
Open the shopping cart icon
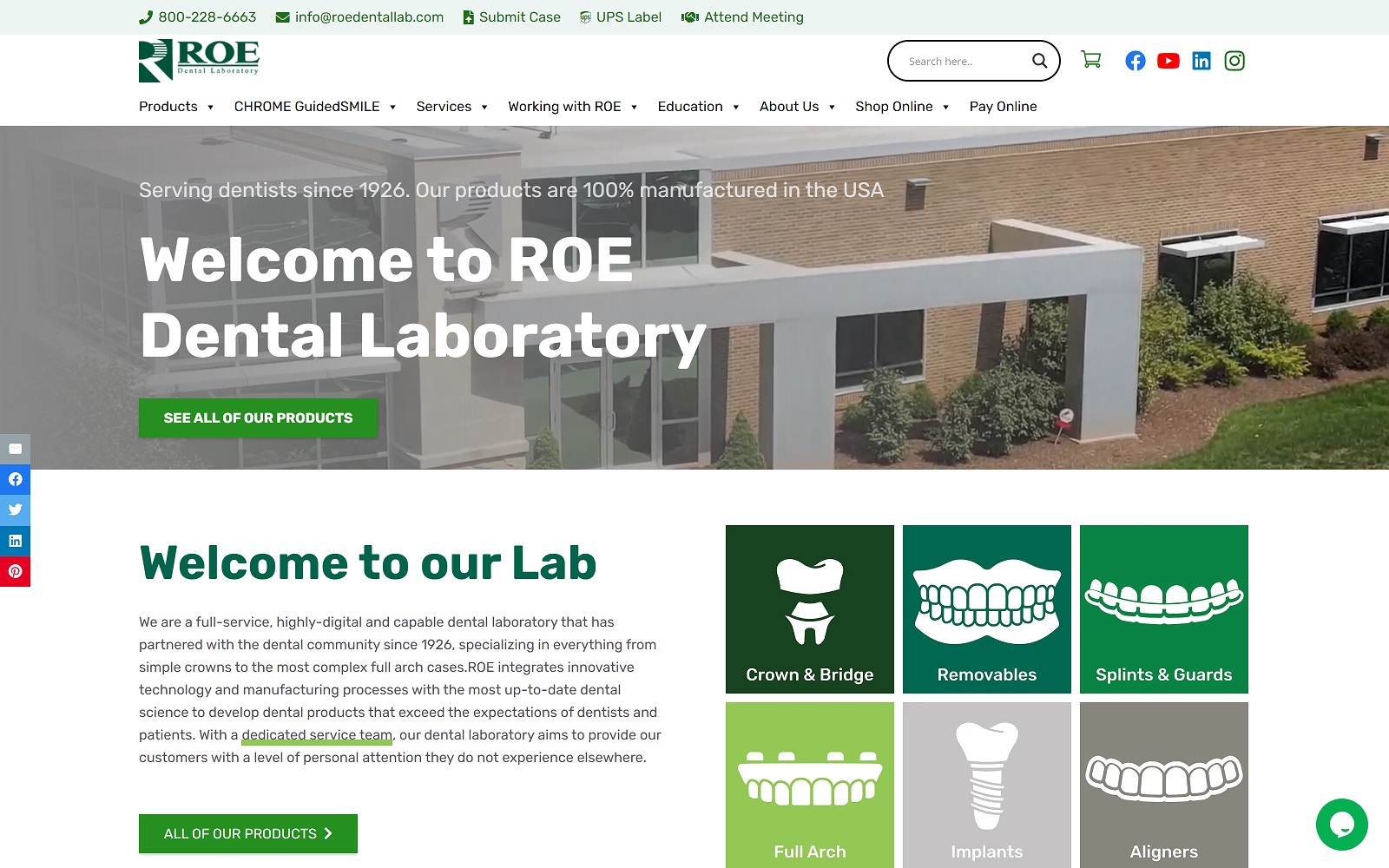1091,60
